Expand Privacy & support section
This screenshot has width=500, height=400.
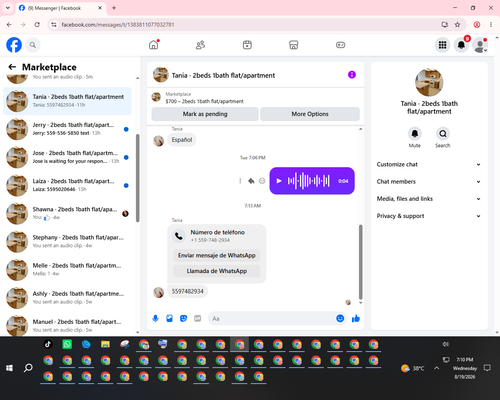pos(429,216)
